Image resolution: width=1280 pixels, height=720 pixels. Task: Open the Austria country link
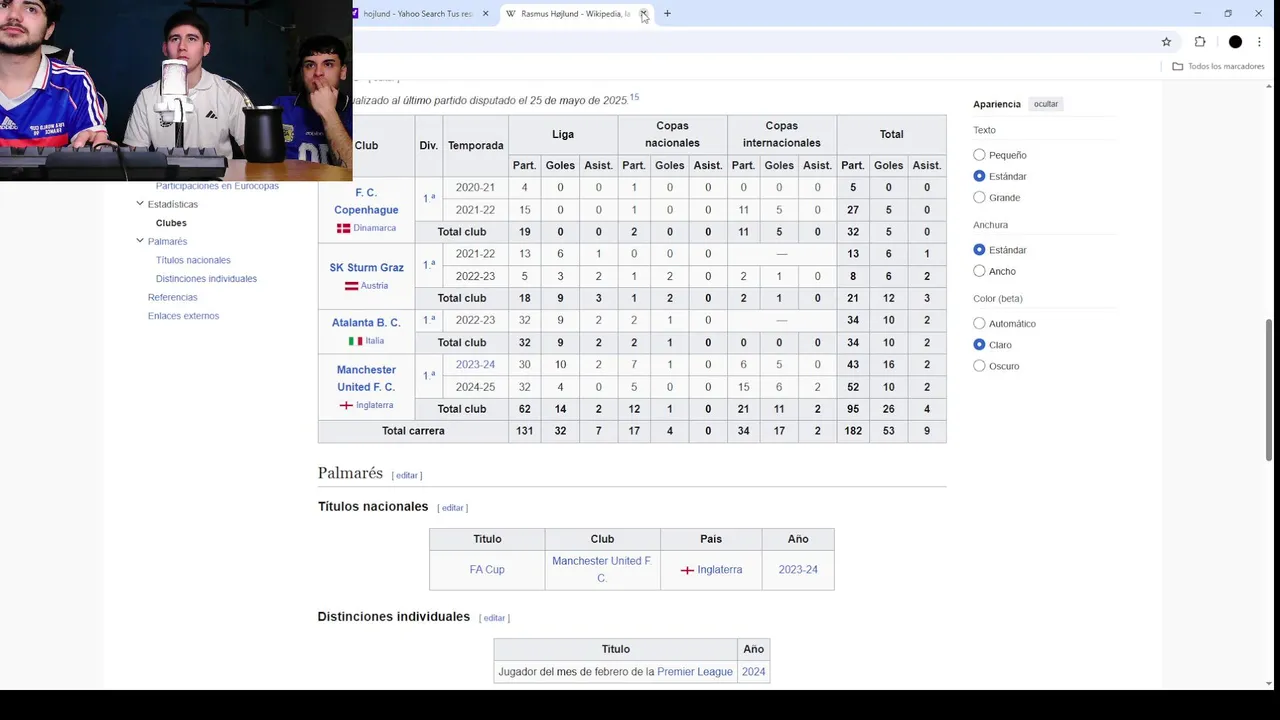coord(375,286)
